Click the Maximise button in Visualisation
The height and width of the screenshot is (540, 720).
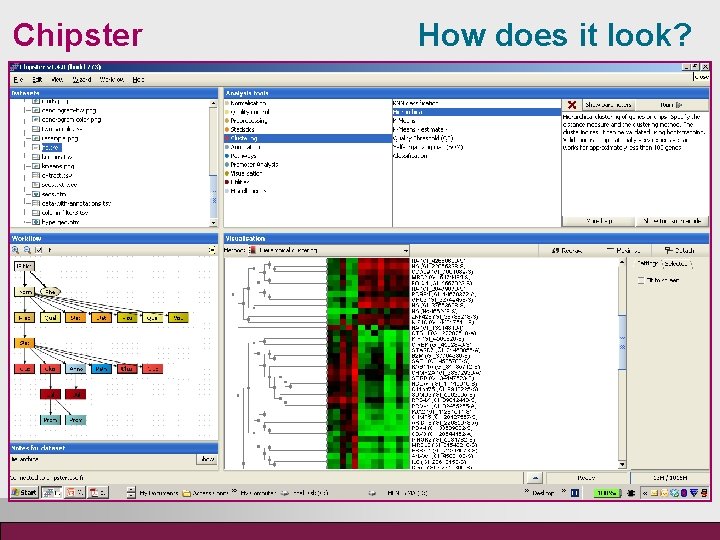point(624,250)
